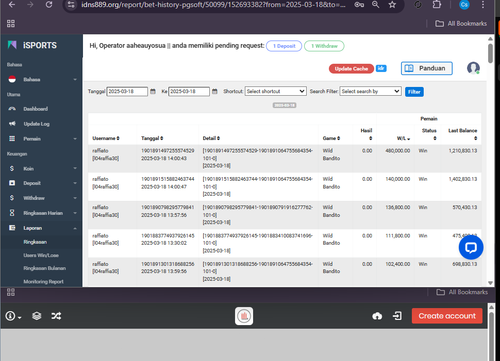The height and width of the screenshot is (361, 500).
Task: Click the layers icon in bottom toolbar
Action: coord(37,316)
